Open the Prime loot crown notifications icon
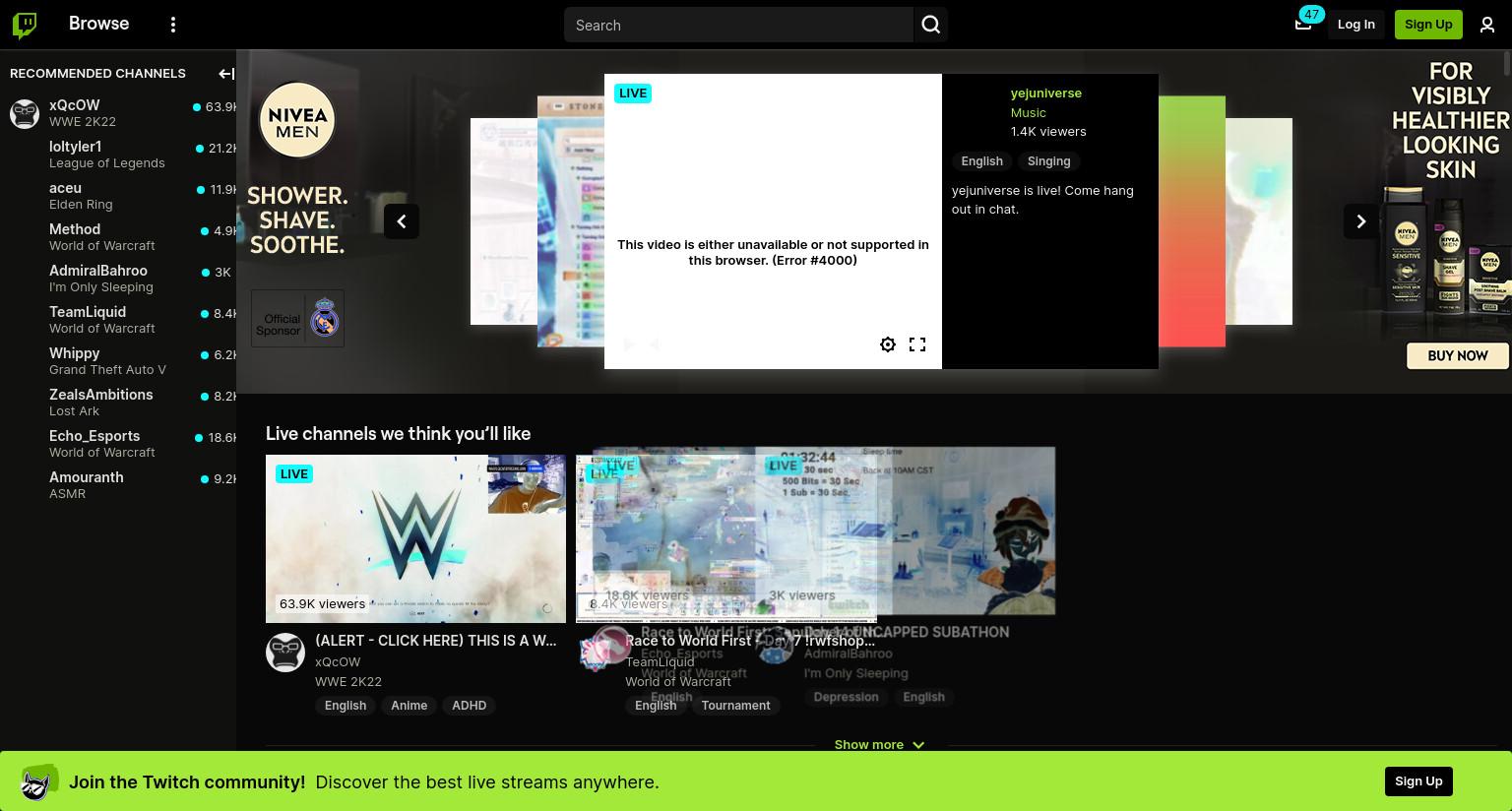The width and height of the screenshot is (1512, 811). point(1303,24)
